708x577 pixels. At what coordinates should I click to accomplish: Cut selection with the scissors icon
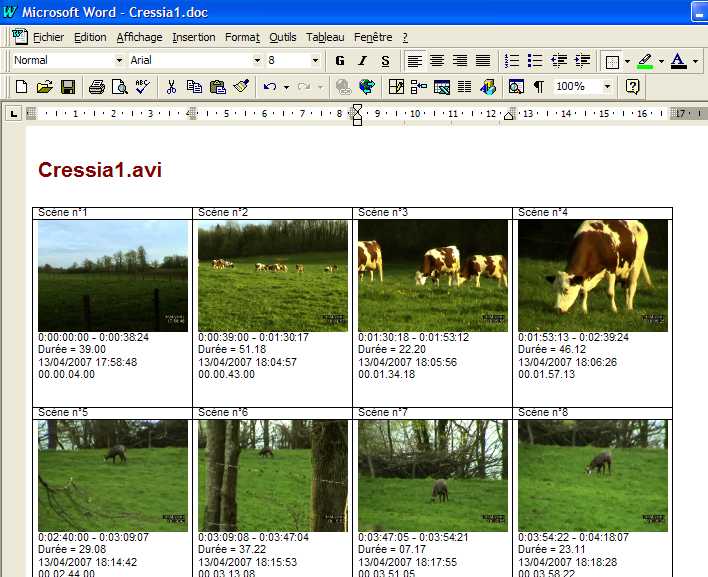click(x=171, y=86)
